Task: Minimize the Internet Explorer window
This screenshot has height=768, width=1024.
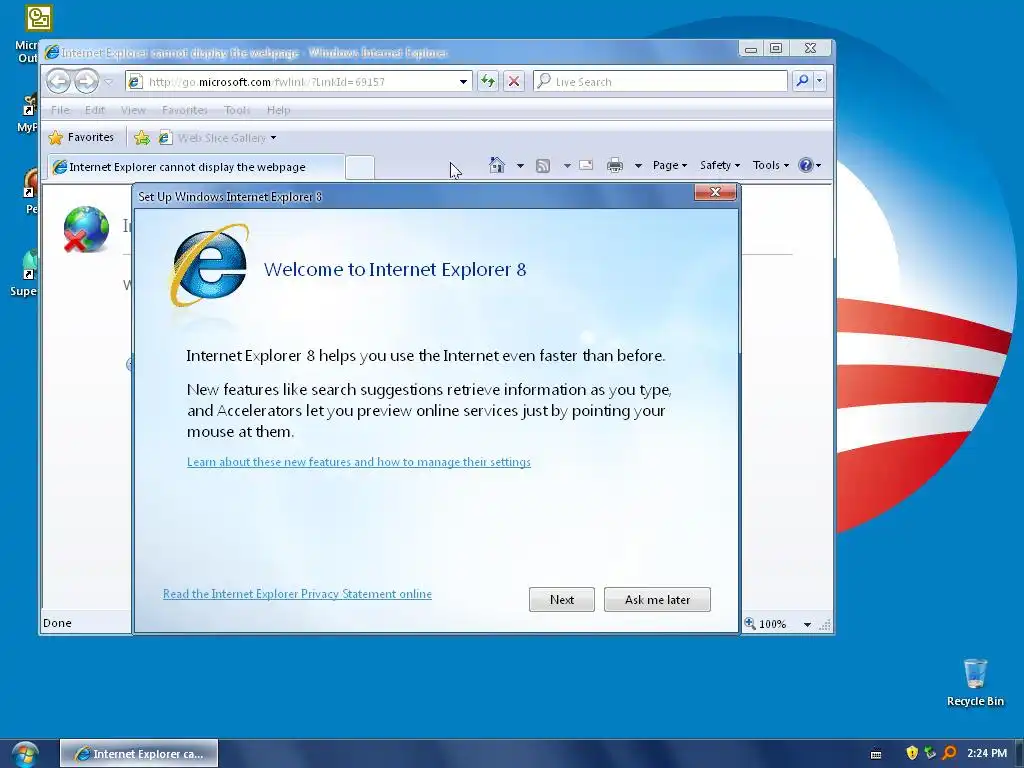Action: (x=751, y=48)
